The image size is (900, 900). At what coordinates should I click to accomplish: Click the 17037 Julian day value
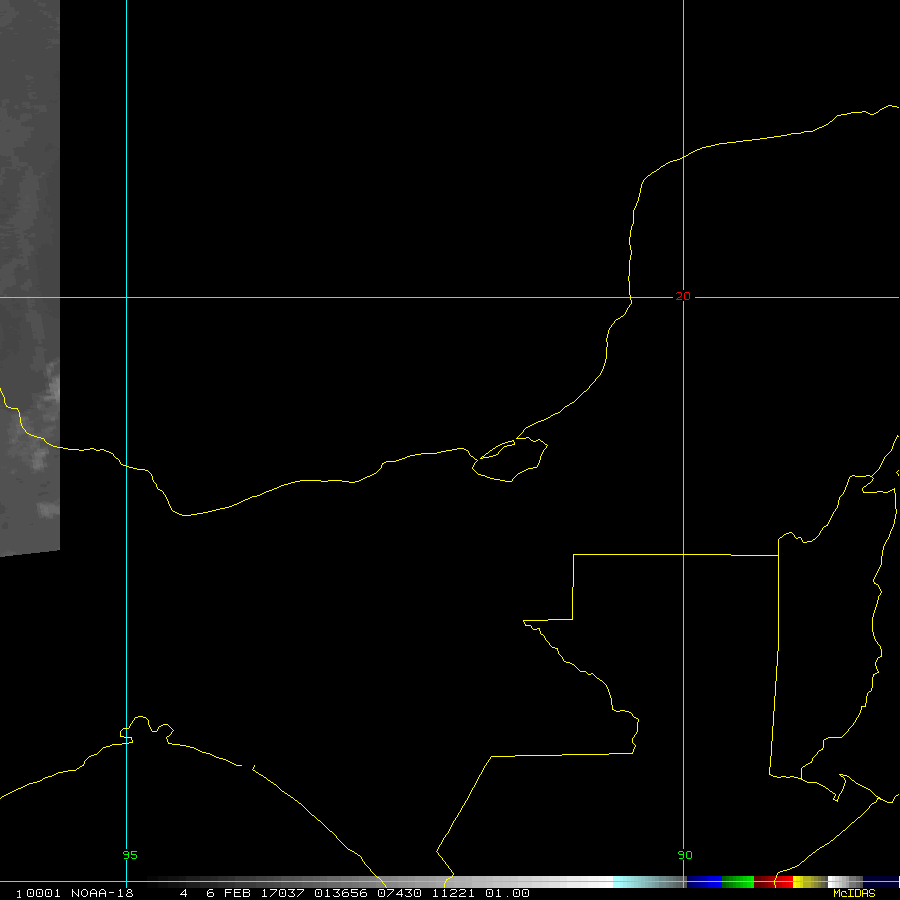point(282,893)
